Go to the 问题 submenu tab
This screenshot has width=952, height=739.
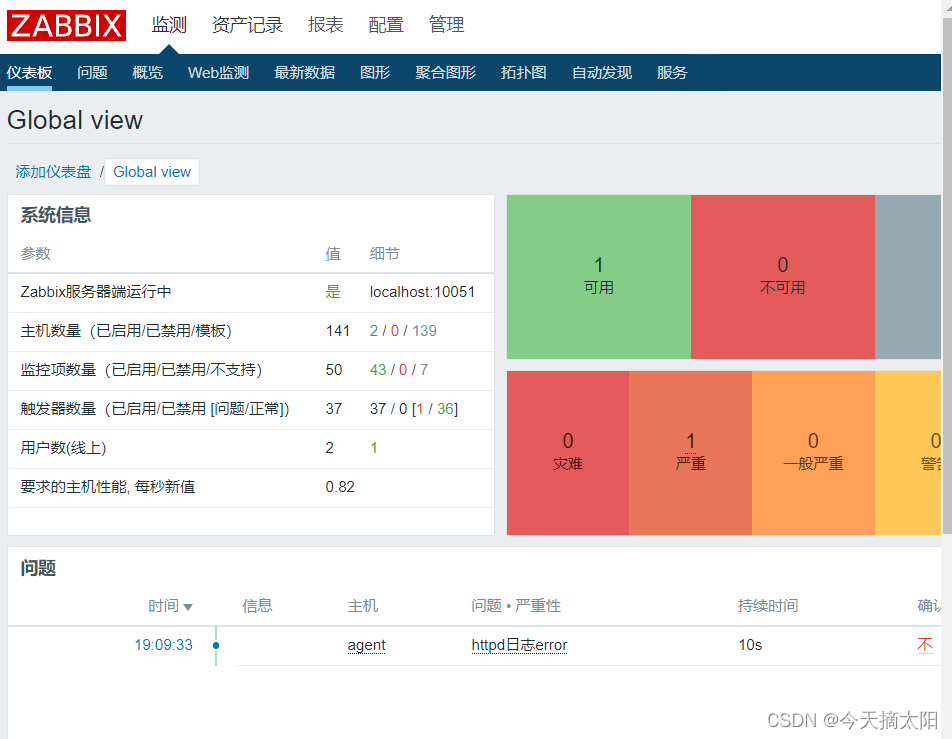[x=92, y=73]
